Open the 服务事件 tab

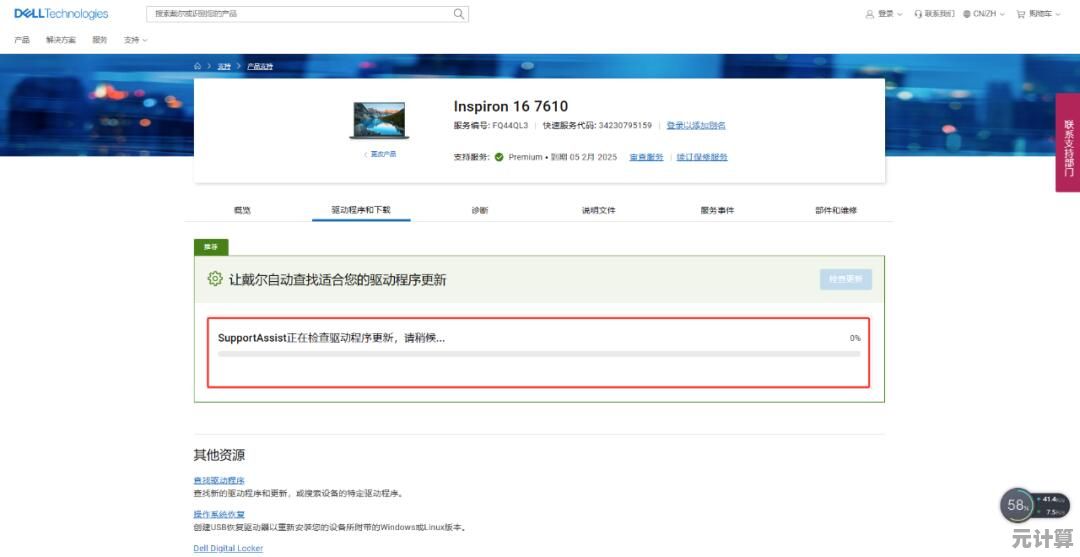click(717, 210)
